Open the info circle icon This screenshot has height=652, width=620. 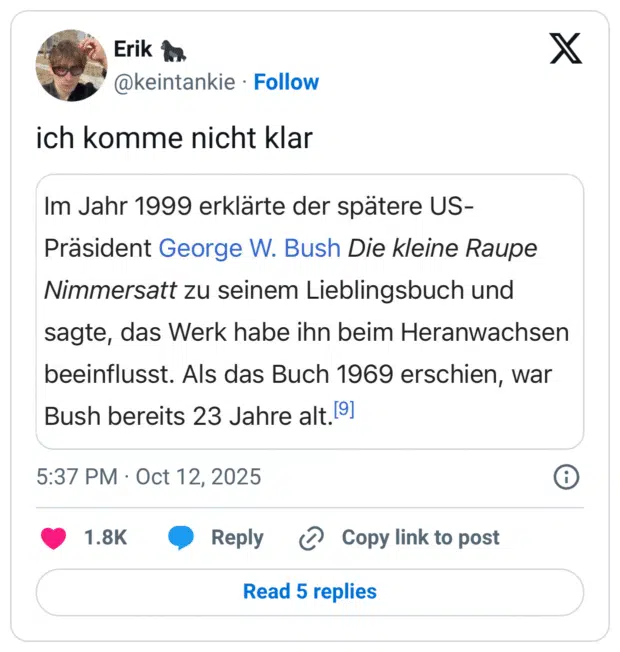[x=566, y=477]
